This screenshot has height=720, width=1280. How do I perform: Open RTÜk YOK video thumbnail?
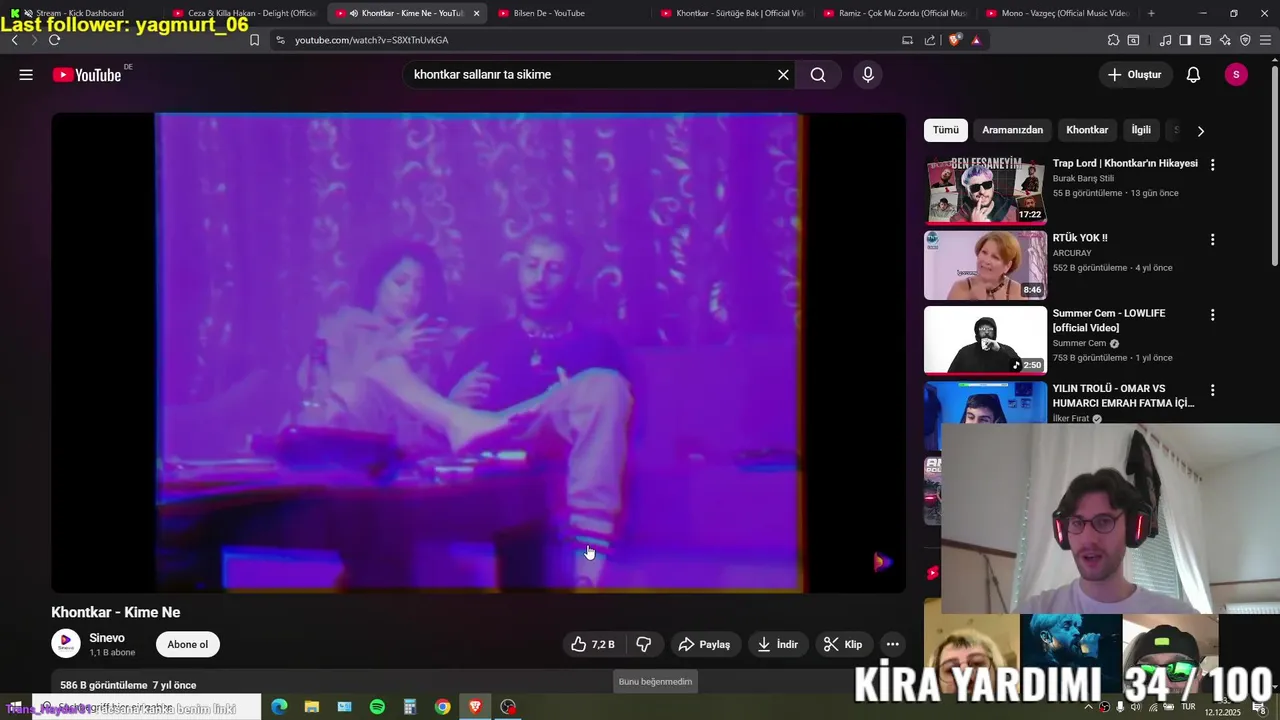[985, 265]
